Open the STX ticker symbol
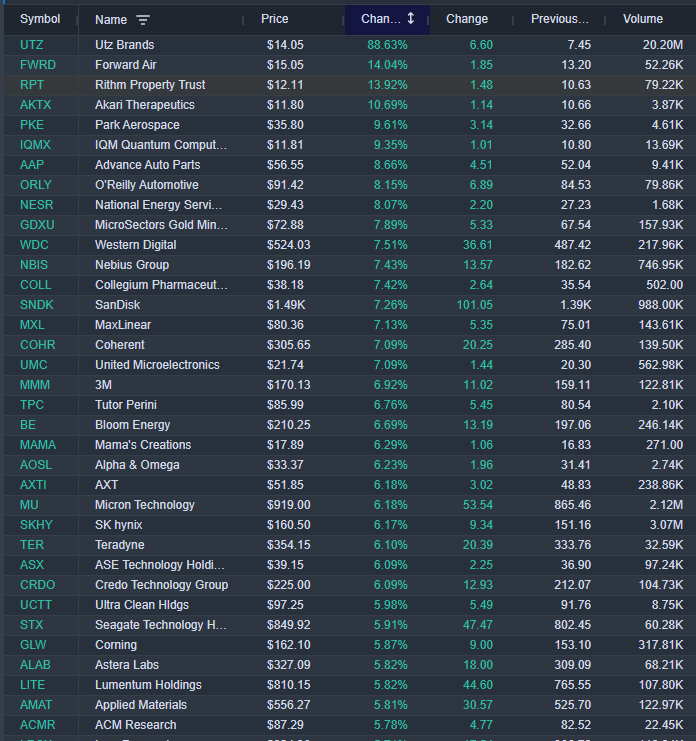The image size is (696, 741). [32, 625]
